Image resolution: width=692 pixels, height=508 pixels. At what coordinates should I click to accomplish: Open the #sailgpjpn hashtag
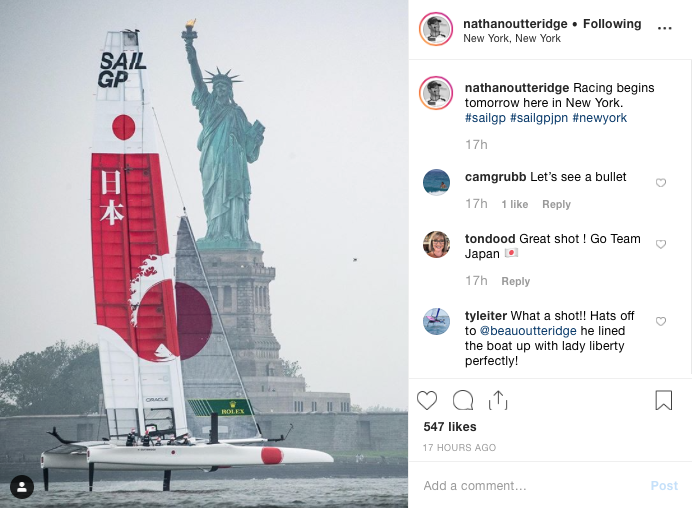pos(539,118)
